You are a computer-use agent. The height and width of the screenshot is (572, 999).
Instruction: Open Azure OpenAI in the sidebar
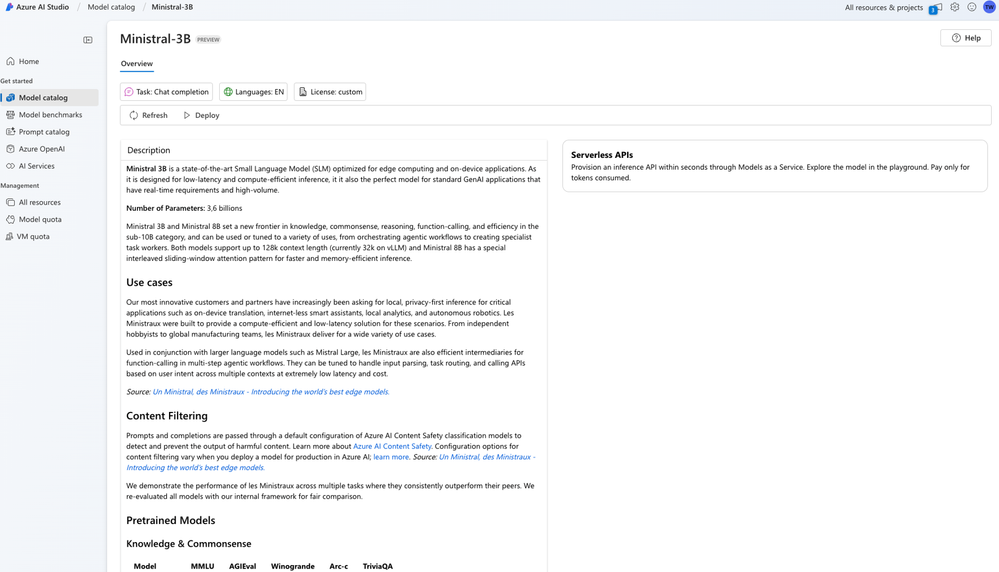pos(41,149)
